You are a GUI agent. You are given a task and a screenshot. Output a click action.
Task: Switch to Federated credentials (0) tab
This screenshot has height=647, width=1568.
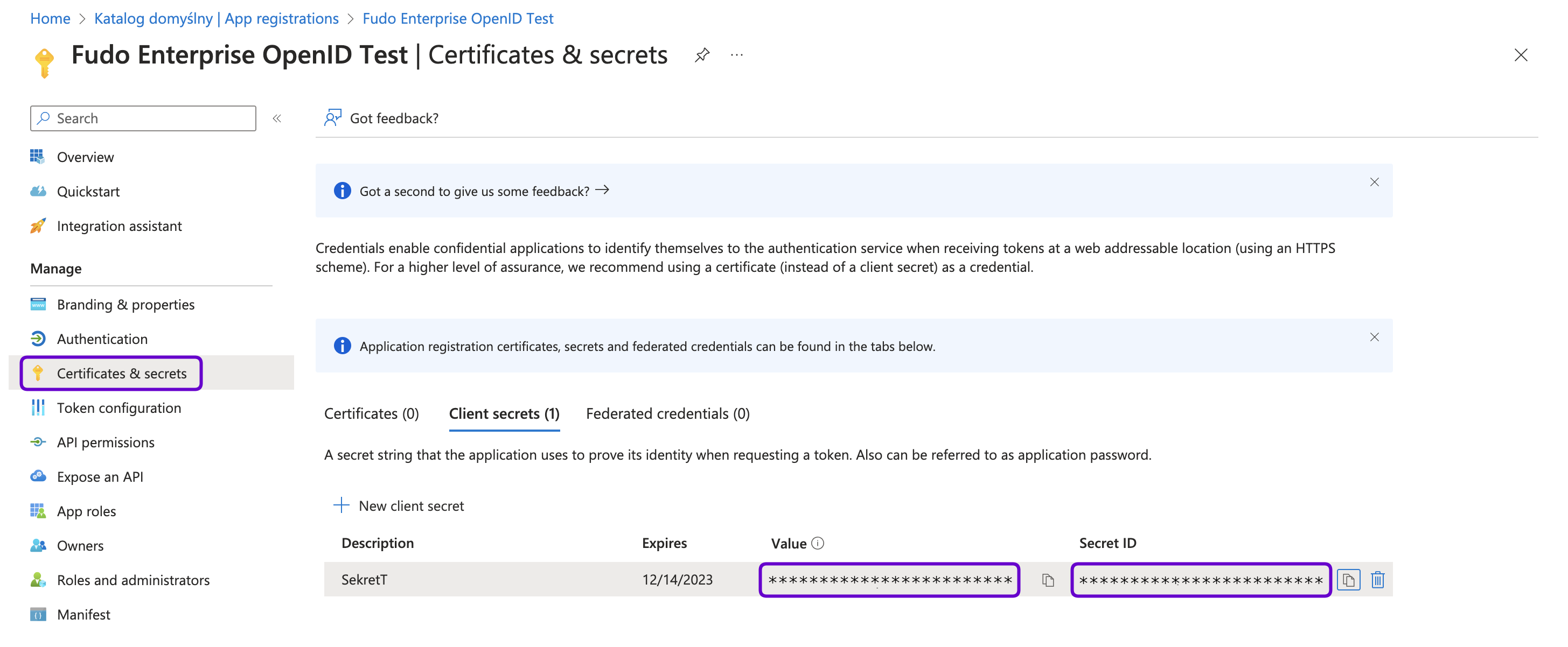[667, 414]
